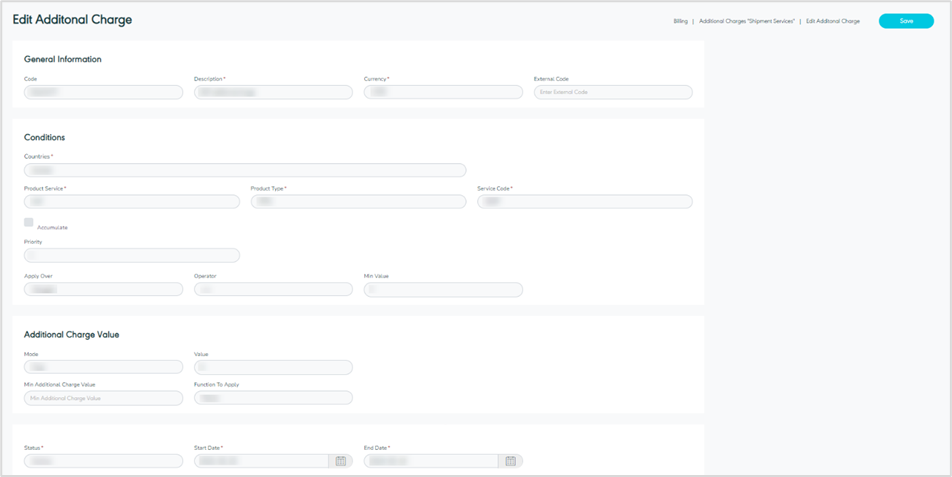
Task: Open the Apply Over dropdown
Action: [103, 289]
